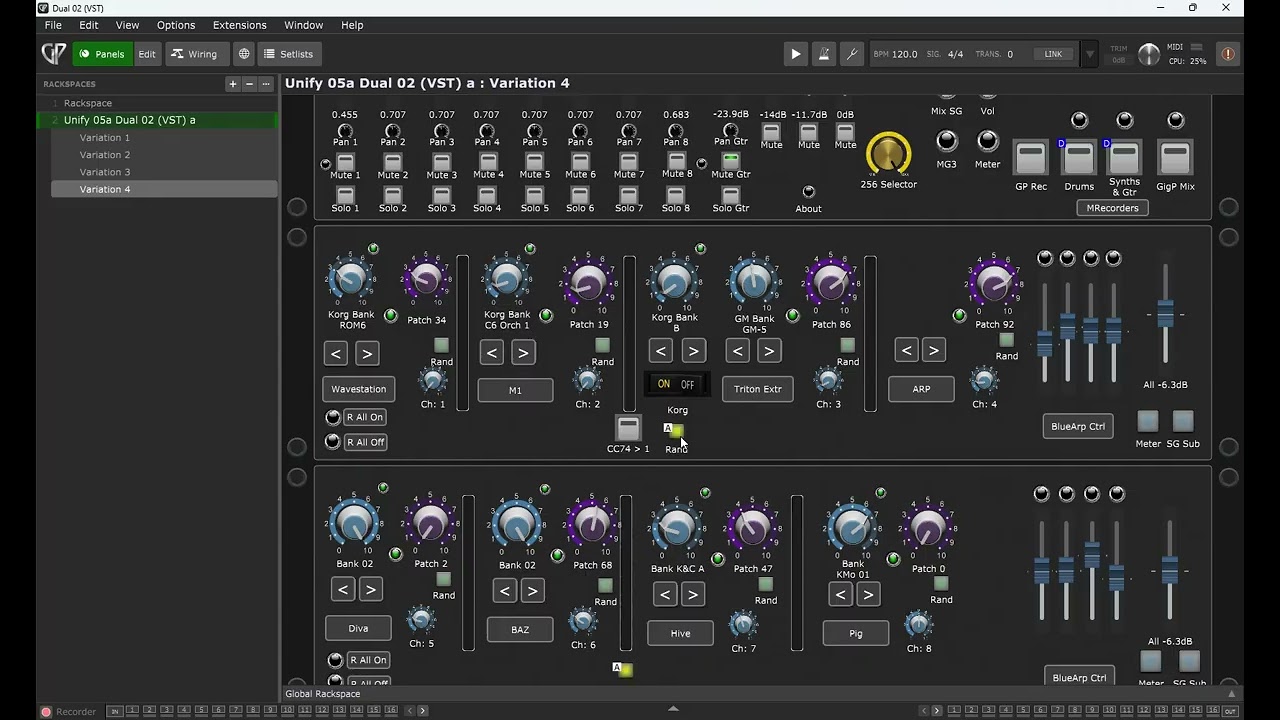Toggle the Solo 1 switch
Viewport: 1280px width, 720px height.
[x=345, y=195]
